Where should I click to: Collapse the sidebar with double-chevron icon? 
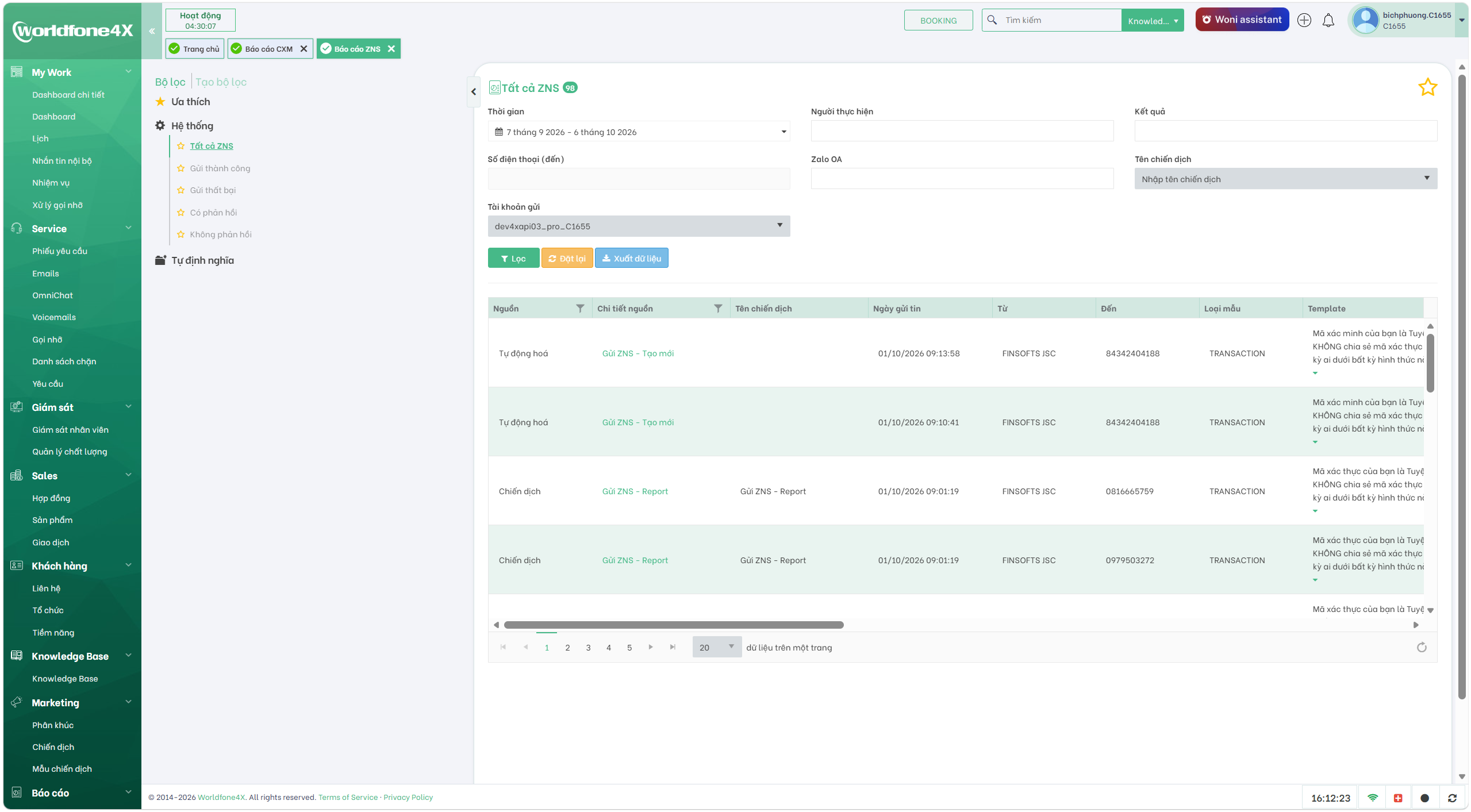[152, 31]
